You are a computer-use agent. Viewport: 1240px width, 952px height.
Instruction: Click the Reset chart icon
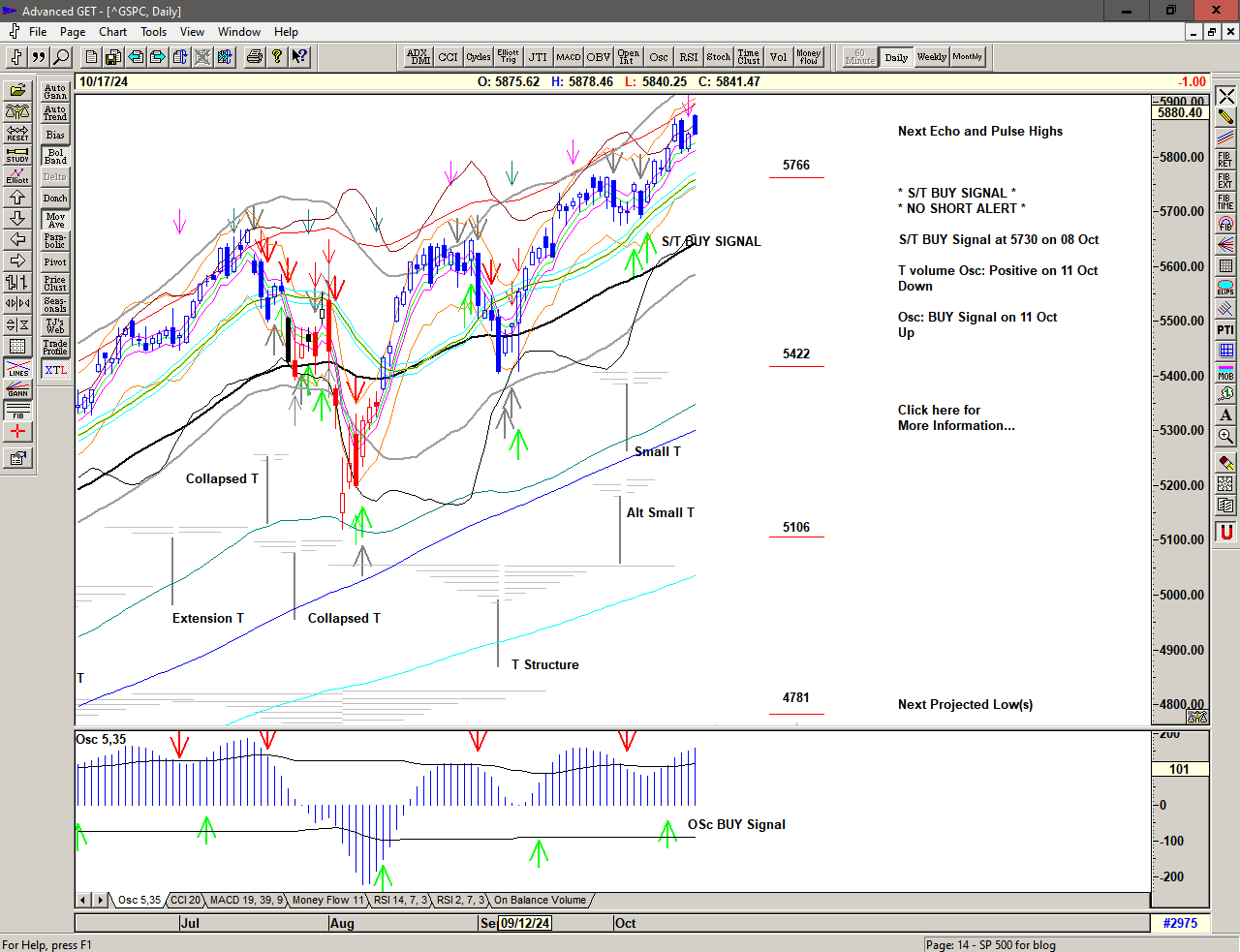[17, 133]
